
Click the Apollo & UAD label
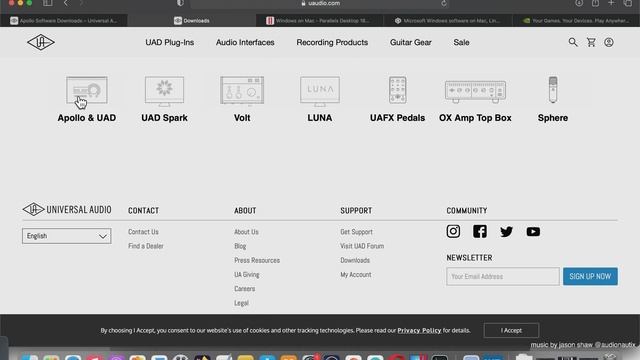(x=87, y=118)
